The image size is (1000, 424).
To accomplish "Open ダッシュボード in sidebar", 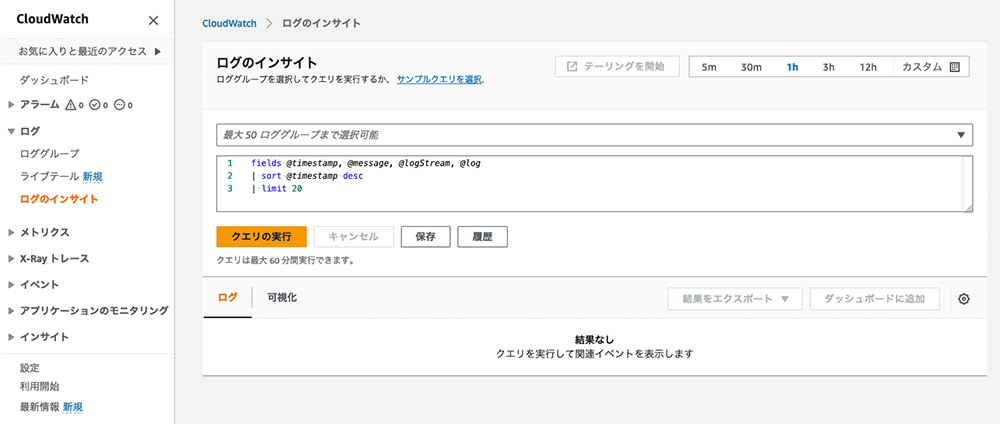I will [54, 80].
